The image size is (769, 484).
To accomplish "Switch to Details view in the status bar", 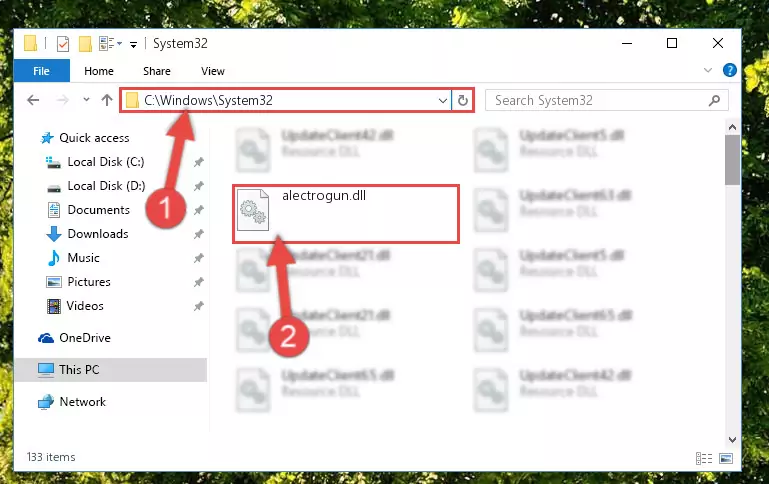I will point(704,459).
